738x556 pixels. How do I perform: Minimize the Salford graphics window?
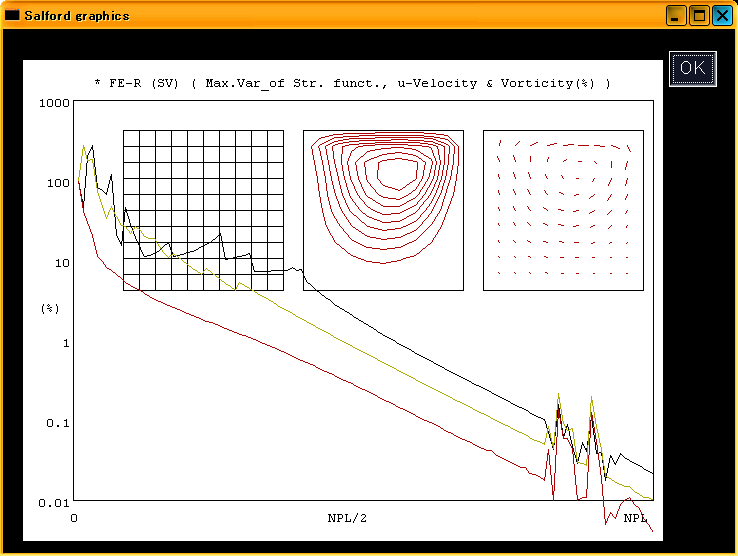(676, 16)
